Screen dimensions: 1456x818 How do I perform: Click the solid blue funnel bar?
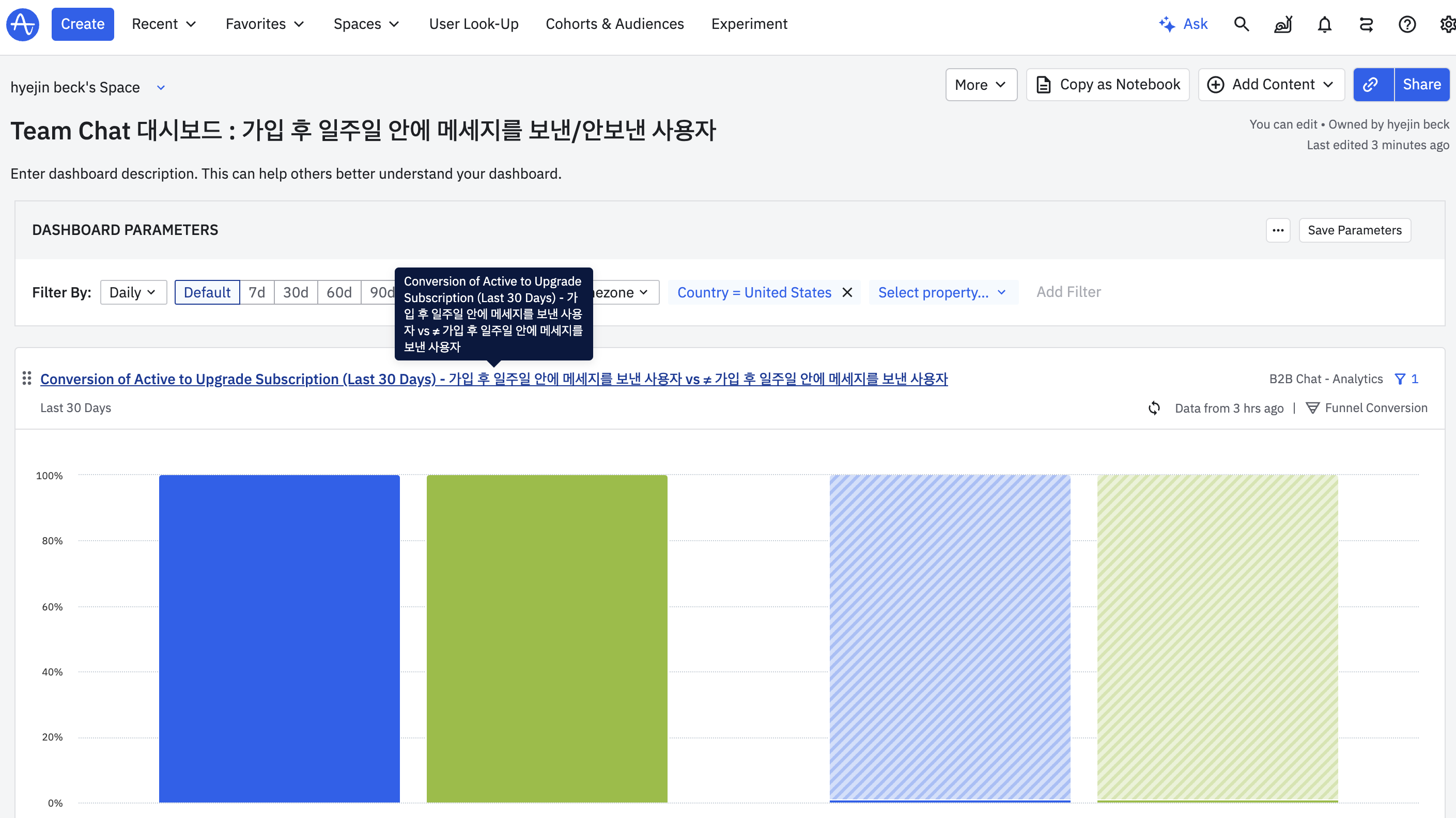(279, 638)
